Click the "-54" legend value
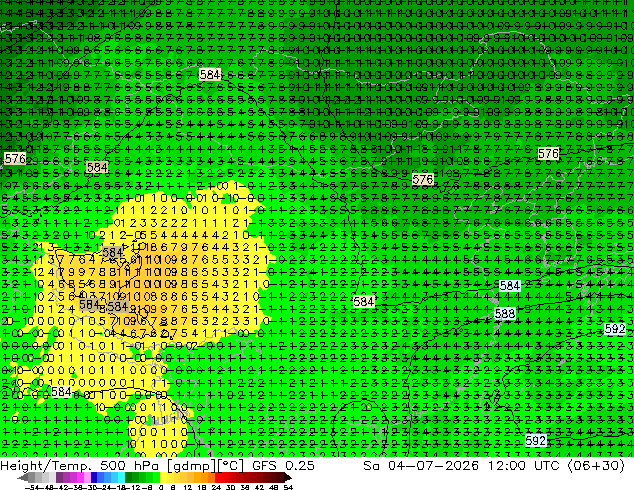The height and width of the screenshot is (490, 634). point(32,487)
